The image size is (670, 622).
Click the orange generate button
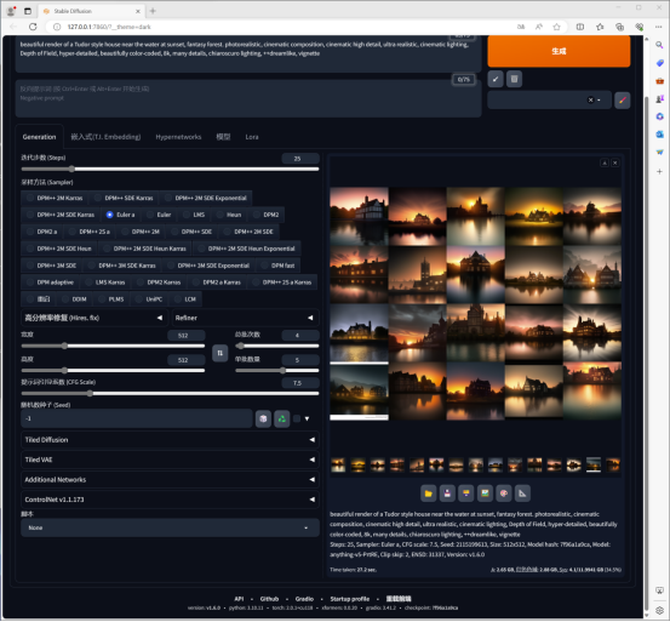[558, 51]
